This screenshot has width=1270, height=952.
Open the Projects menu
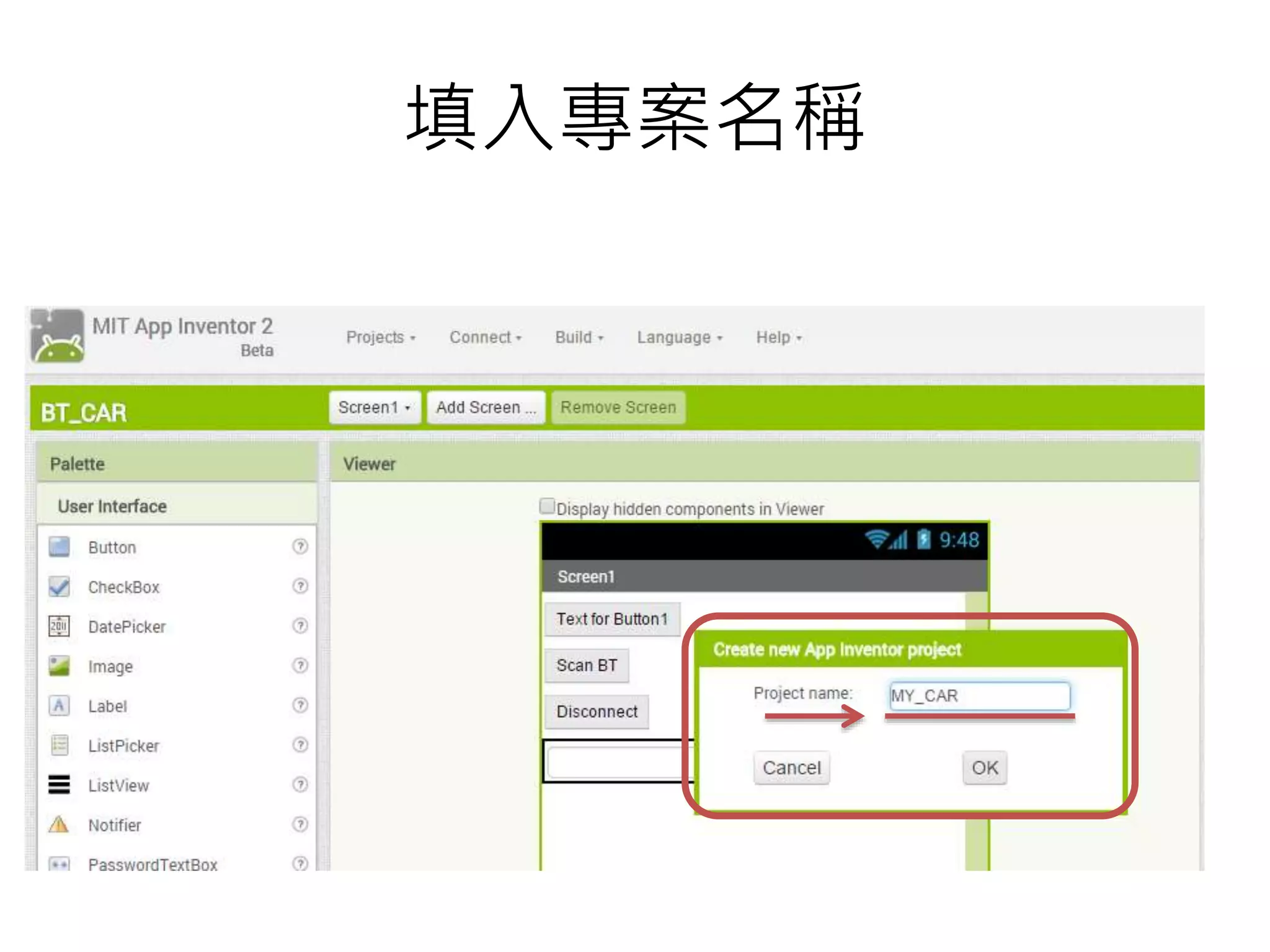381,337
